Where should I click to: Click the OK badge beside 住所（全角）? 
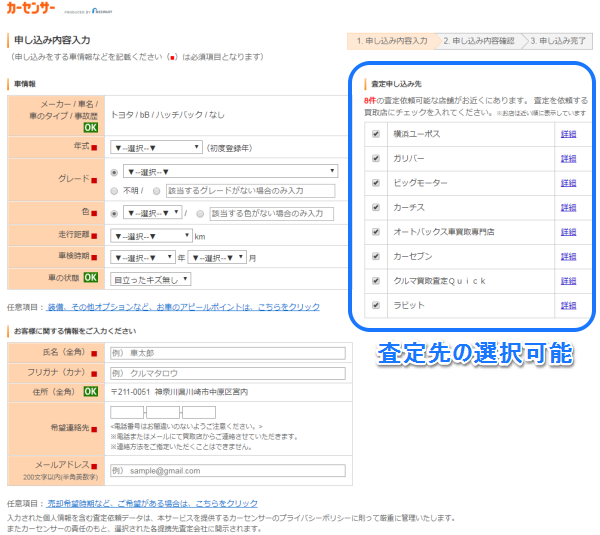pyautogui.click(x=91, y=391)
